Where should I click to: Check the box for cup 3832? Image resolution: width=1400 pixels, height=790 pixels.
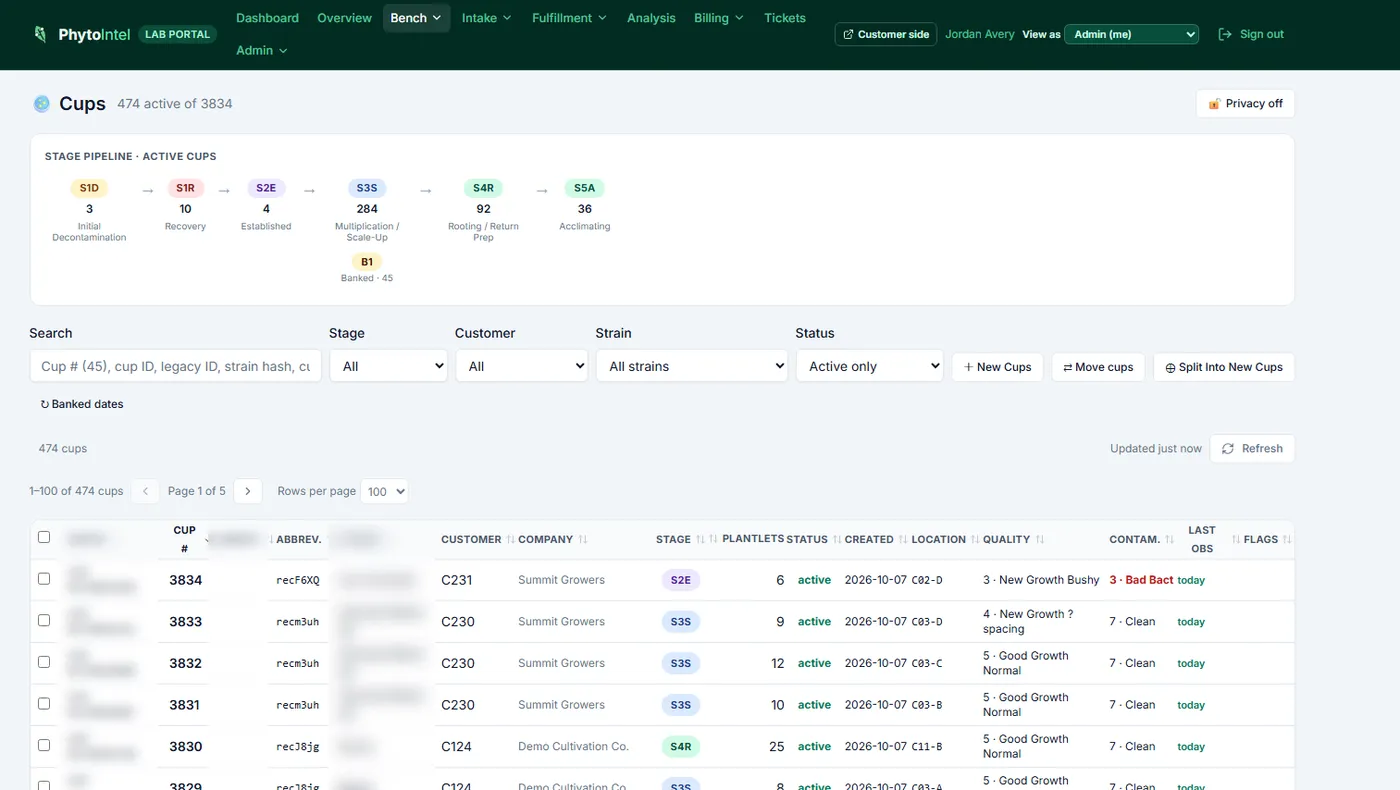coord(44,662)
